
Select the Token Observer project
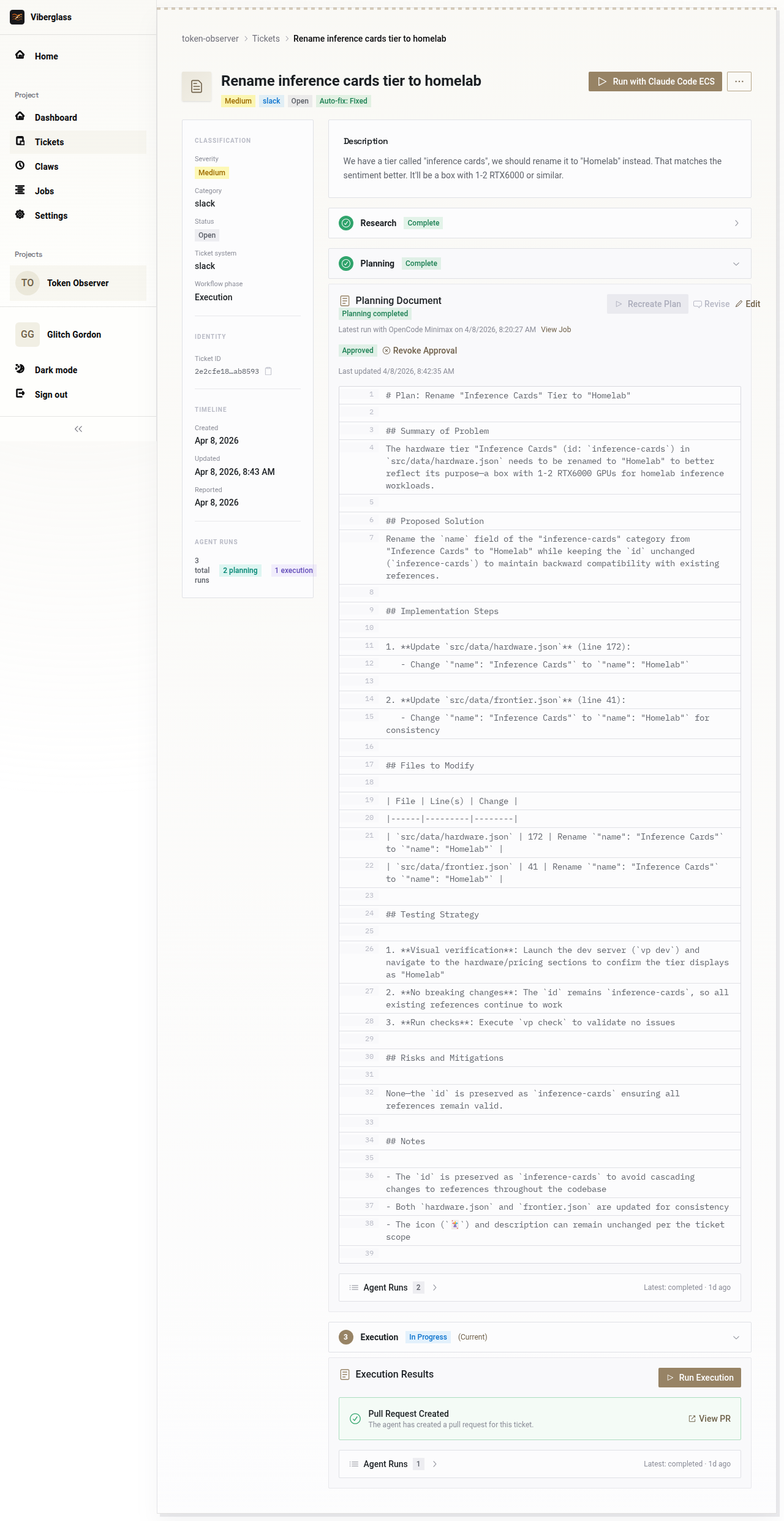pyautogui.click(x=78, y=283)
